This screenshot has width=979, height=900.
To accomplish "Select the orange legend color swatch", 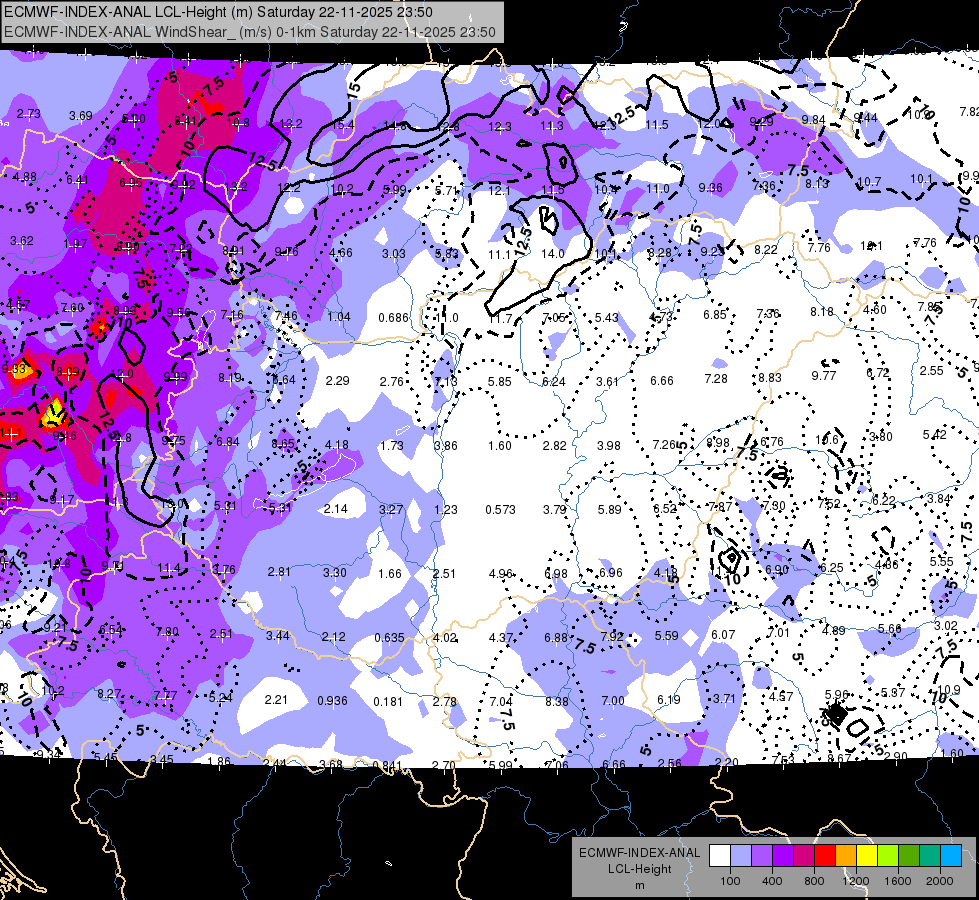I will 846,856.
